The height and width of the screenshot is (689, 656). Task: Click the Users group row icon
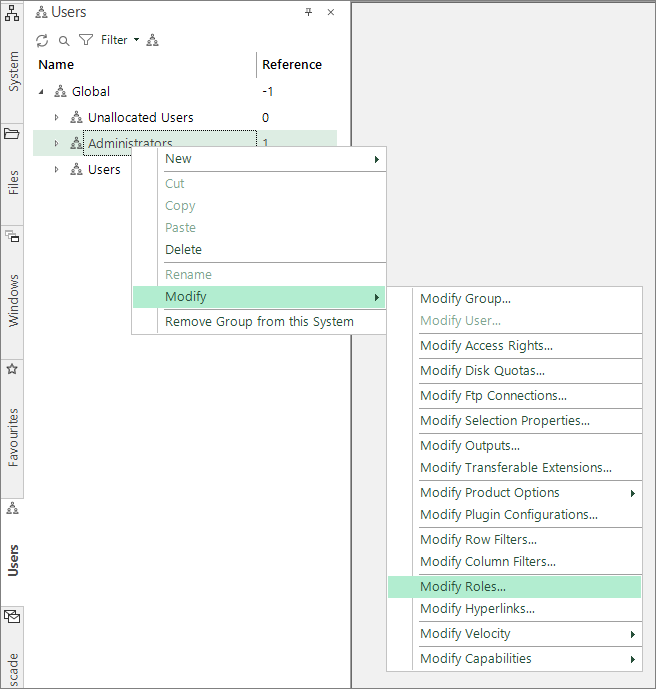click(76, 169)
